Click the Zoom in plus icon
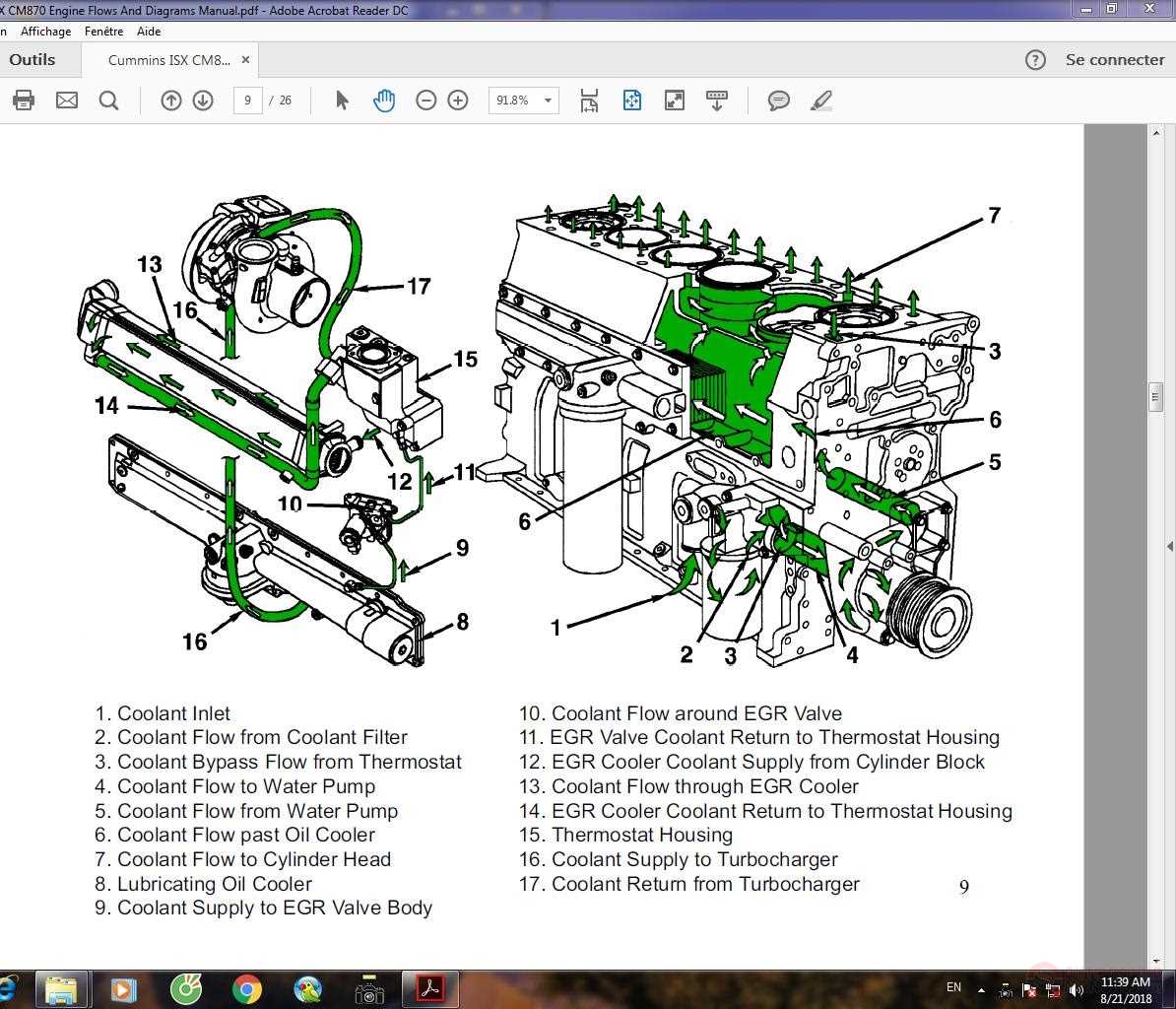This screenshot has width=1176, height=1009. pos(457,100)
